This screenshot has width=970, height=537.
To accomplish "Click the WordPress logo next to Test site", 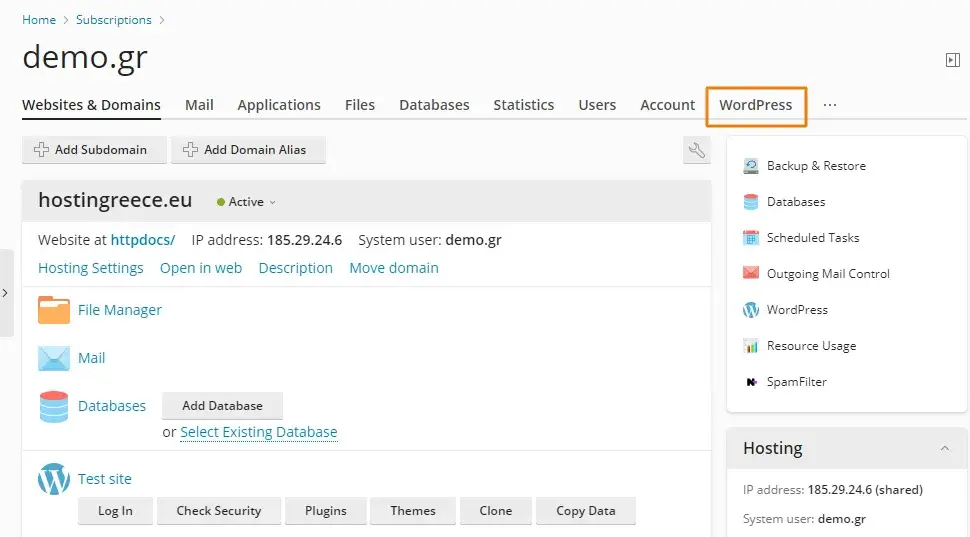I will 54,479.
